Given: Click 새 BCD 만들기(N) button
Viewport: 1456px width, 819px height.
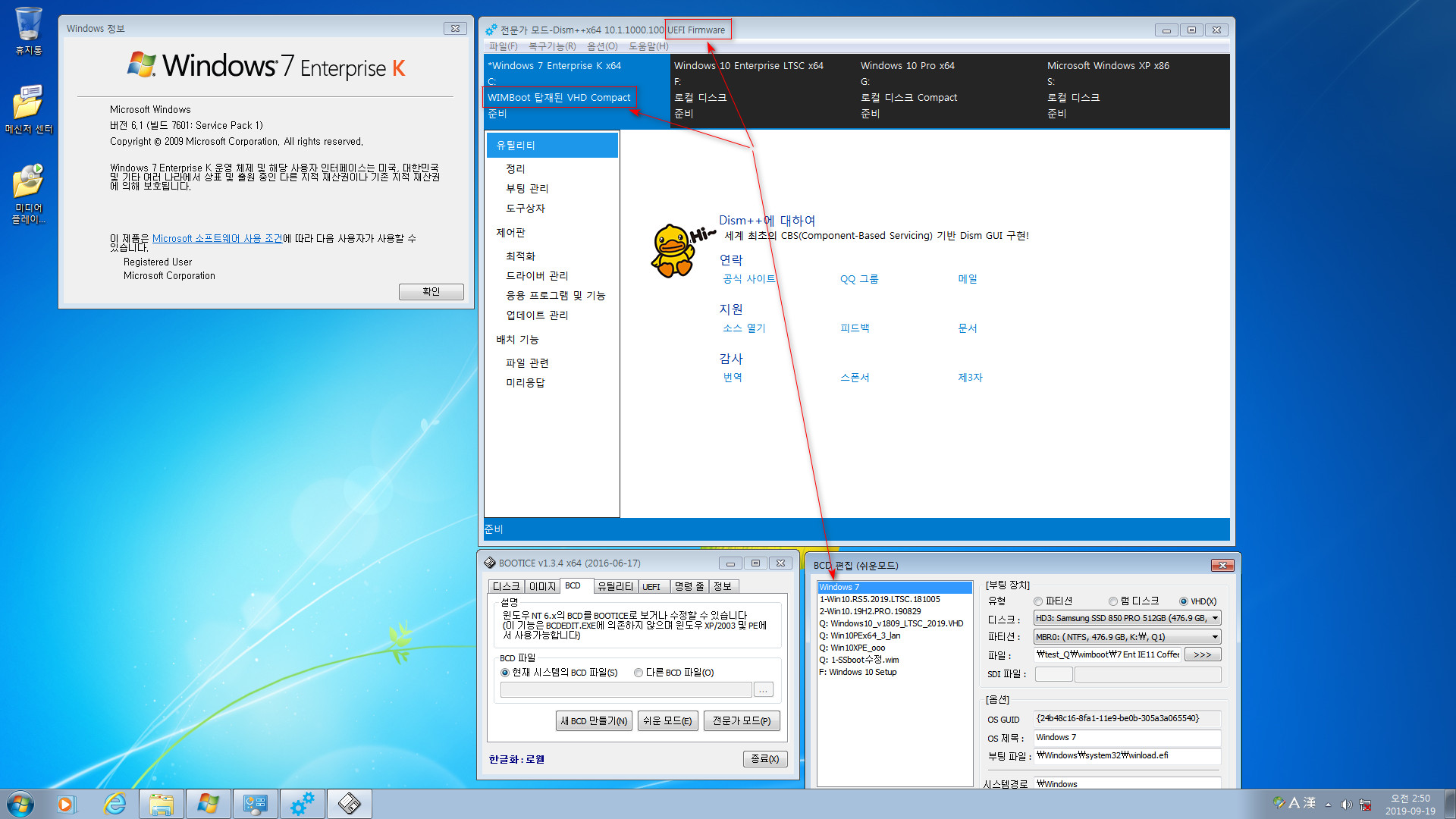Looking at the screenshot, I should coord(594,720).
